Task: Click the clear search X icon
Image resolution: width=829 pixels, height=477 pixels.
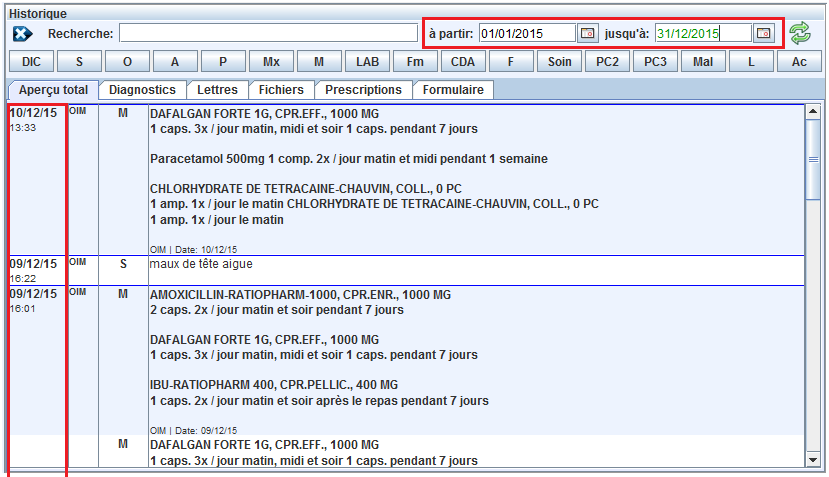Action: point(23,34)
